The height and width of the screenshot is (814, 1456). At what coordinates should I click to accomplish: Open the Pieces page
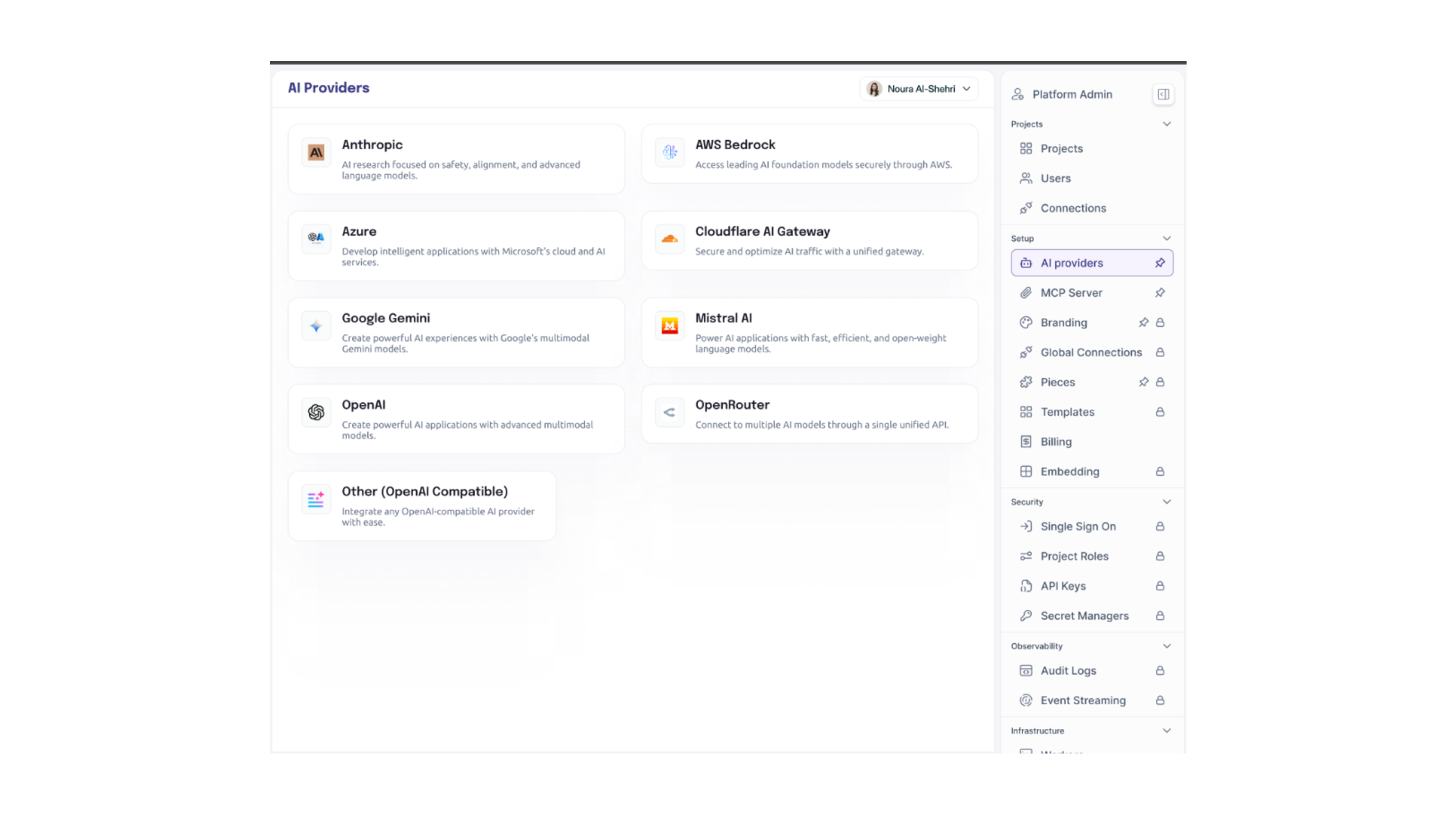(x=1091, y=383)
